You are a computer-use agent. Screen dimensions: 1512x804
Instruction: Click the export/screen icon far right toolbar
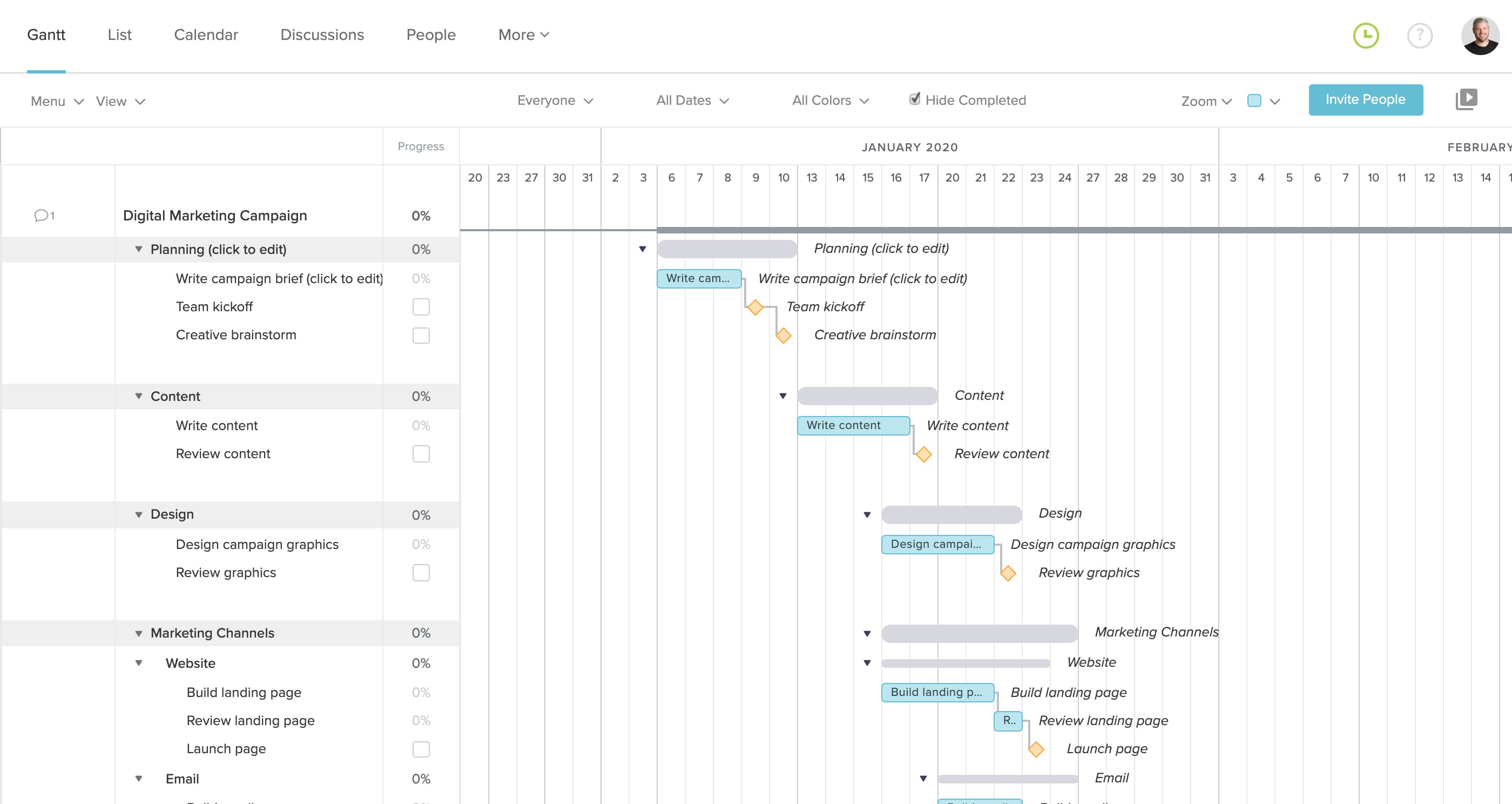tap(1467, 99)
